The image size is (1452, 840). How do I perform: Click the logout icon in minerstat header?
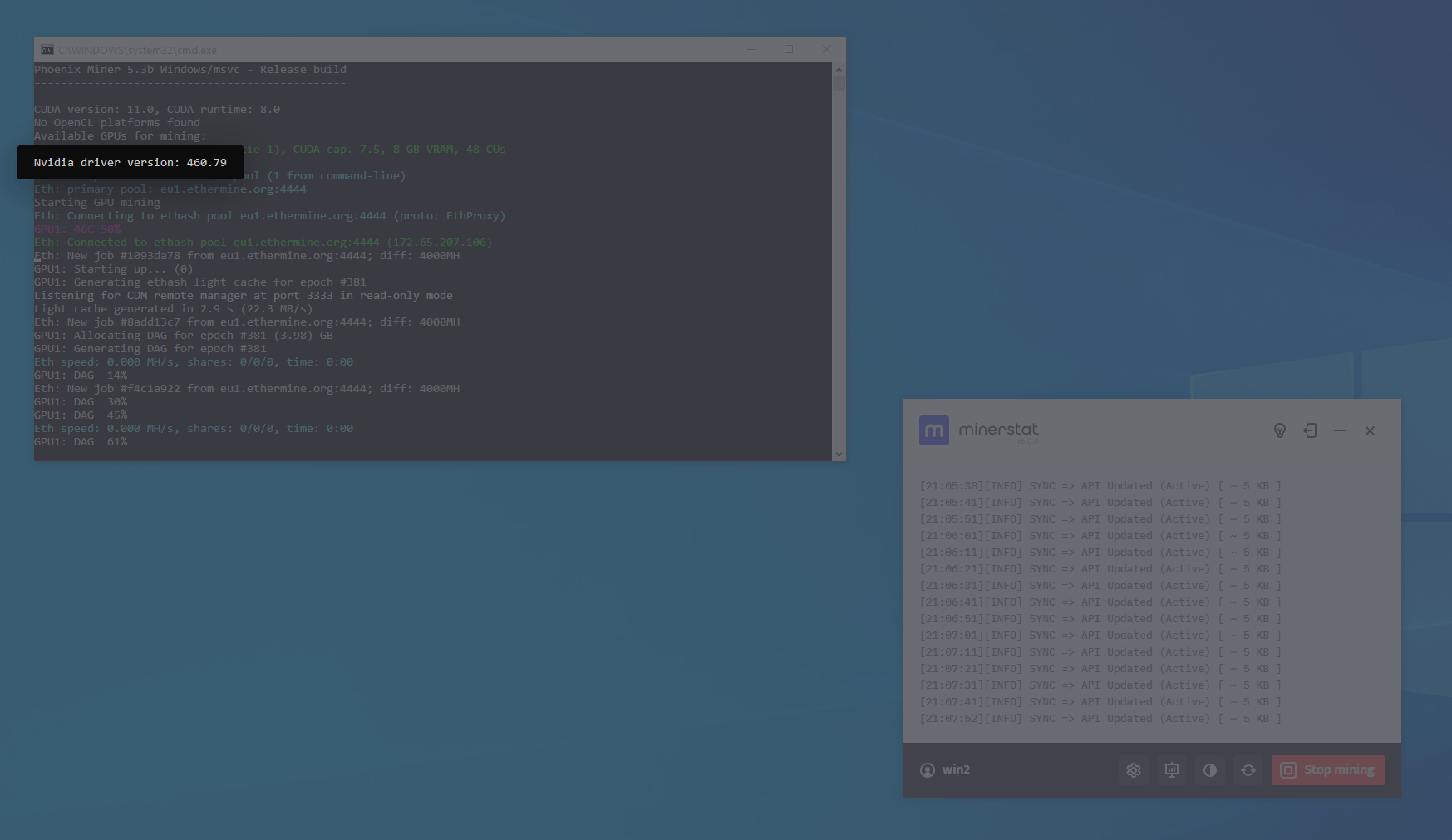(1310, 430)
